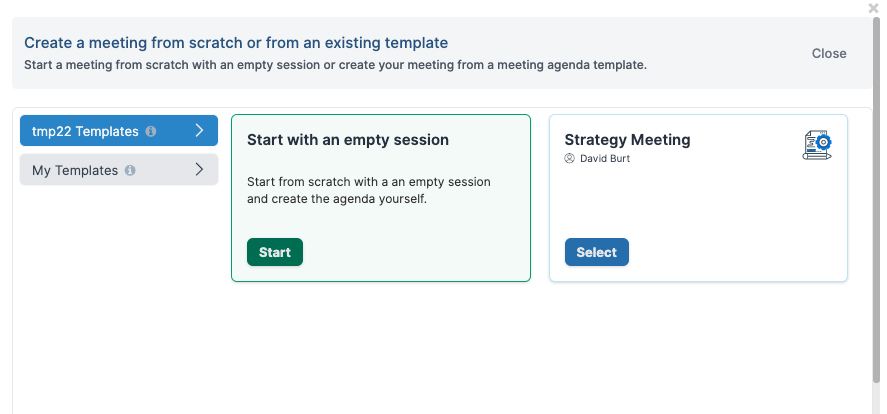The height and width of the screenshot is (414, 887).
Task: Click the 'Start with an empty session' heading
Action: 348,140
